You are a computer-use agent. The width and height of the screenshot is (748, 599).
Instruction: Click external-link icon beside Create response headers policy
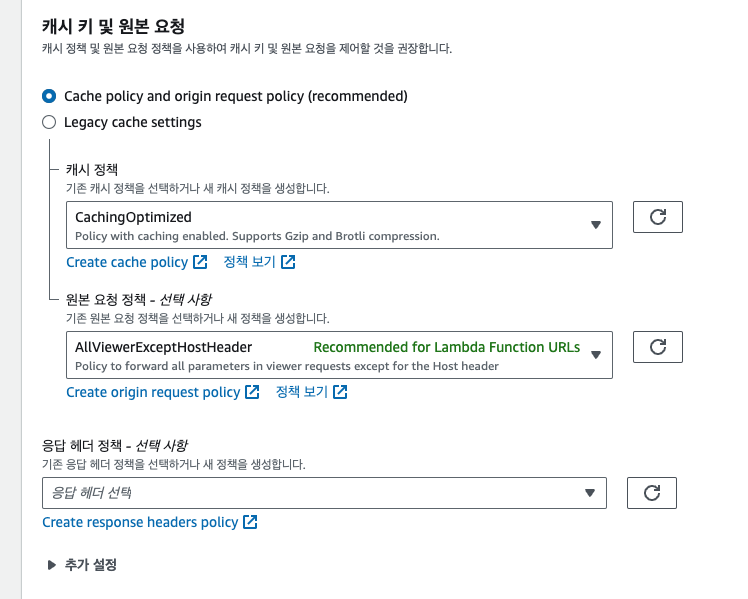click(250, 522)
